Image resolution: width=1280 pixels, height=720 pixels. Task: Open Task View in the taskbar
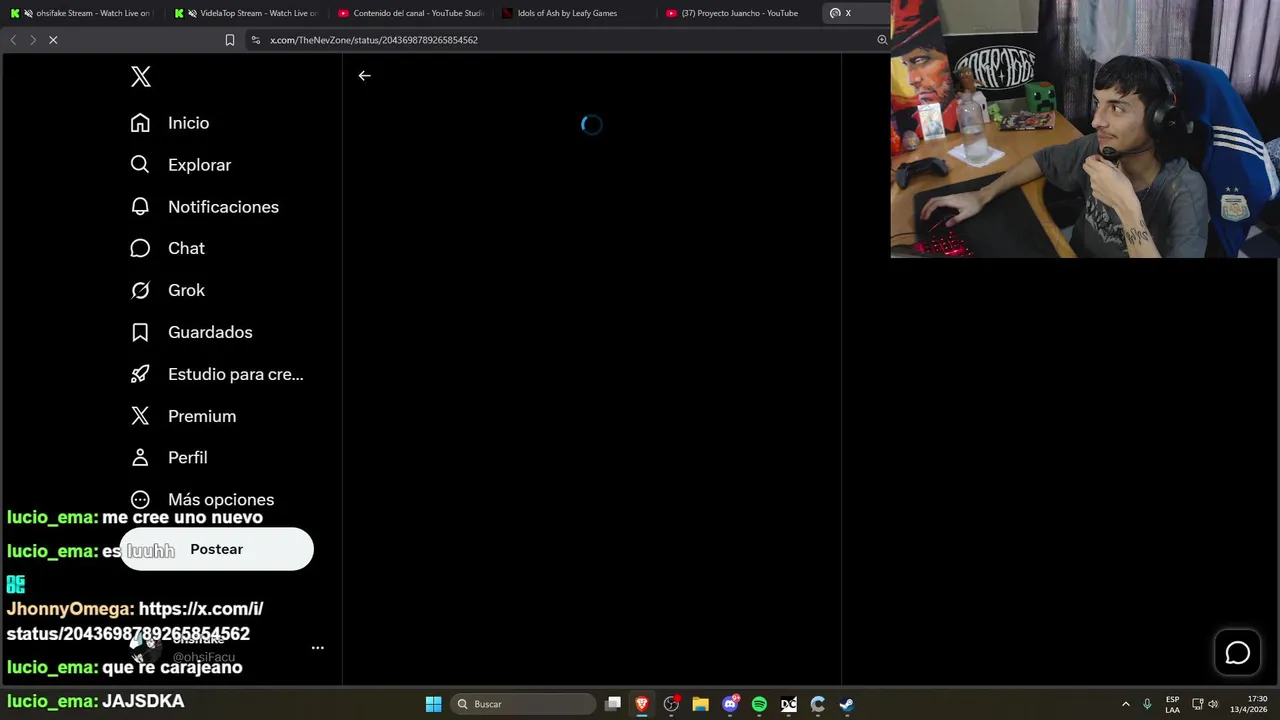coord(614,704)
